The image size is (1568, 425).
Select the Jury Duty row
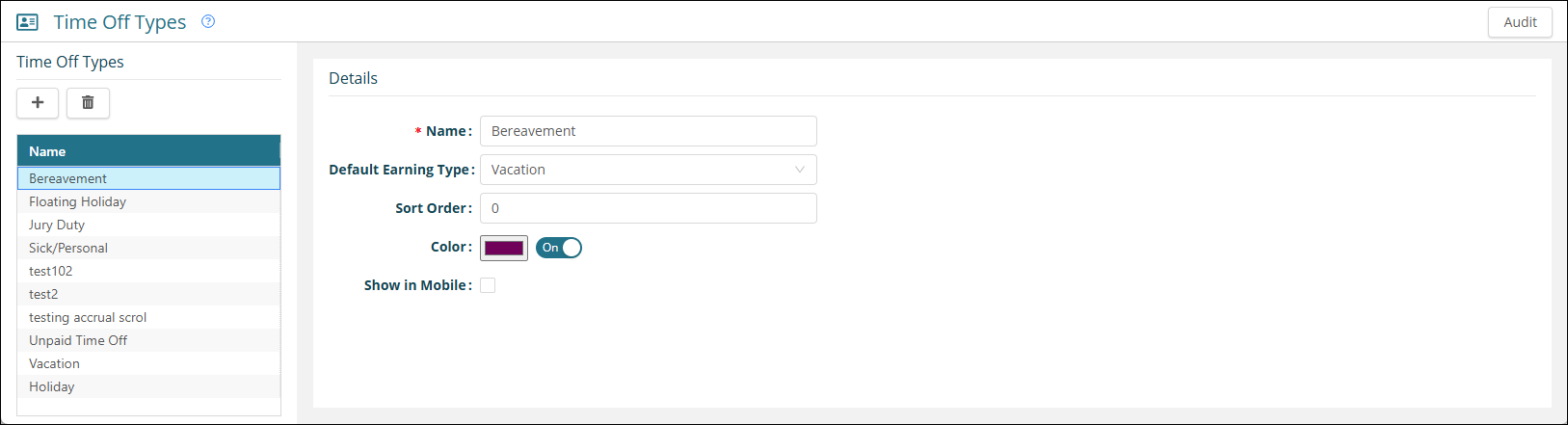pos(57,225)
